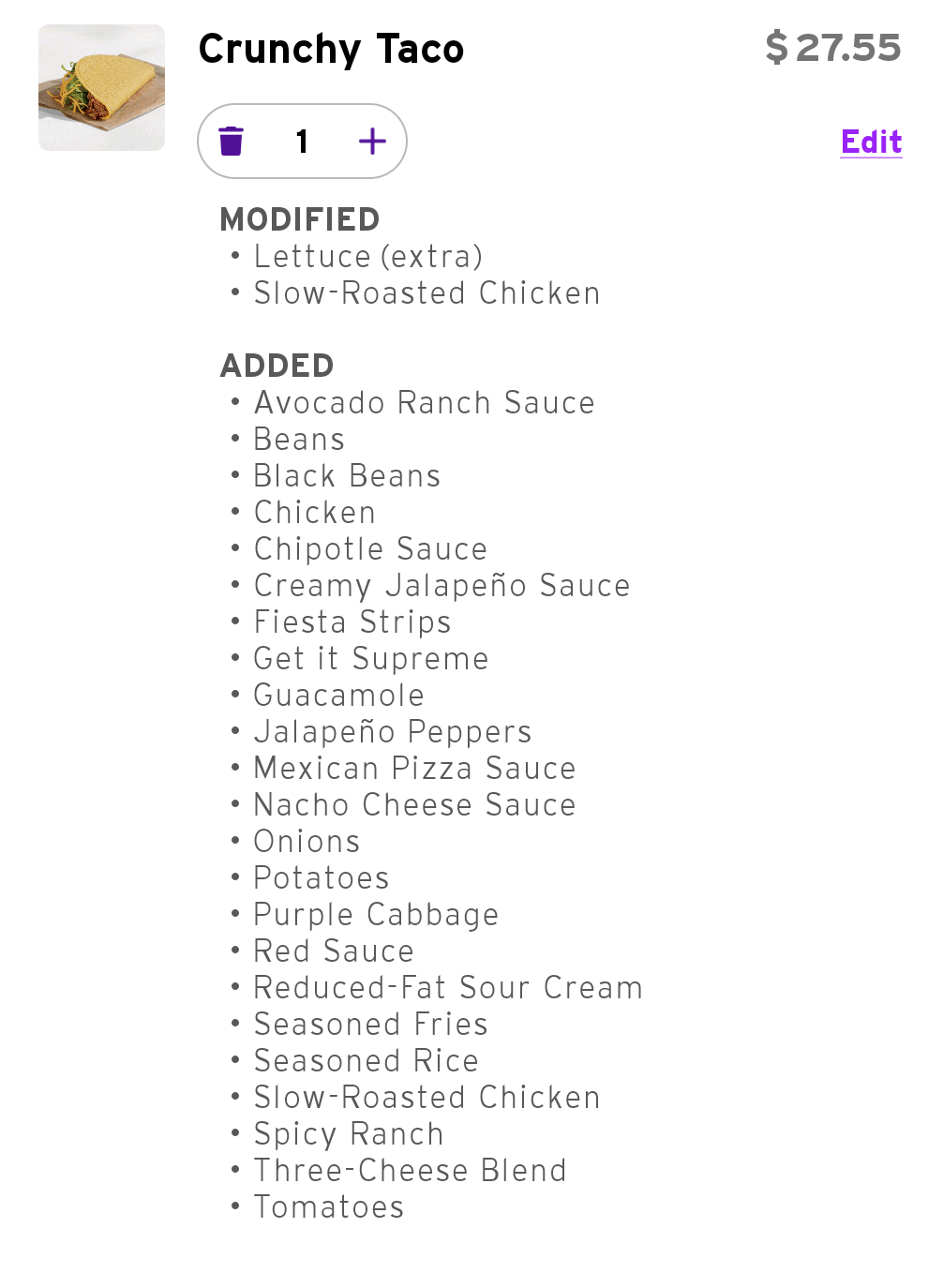
Task: Click the ADDED section heading
Action: point(277,366)
